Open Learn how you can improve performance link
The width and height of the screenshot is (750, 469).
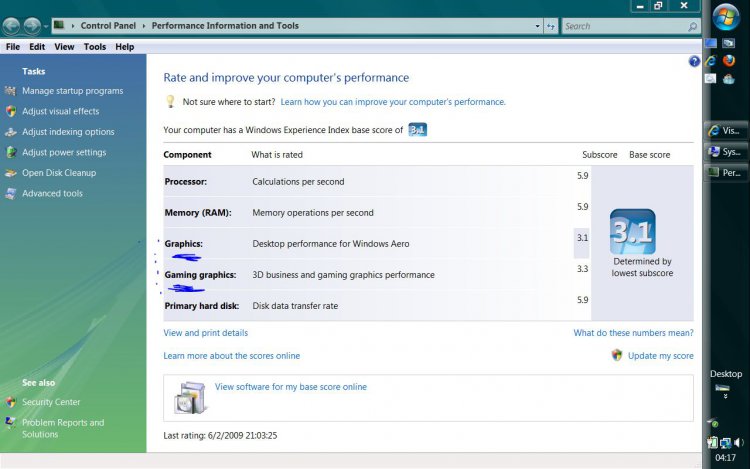point(393,102)
